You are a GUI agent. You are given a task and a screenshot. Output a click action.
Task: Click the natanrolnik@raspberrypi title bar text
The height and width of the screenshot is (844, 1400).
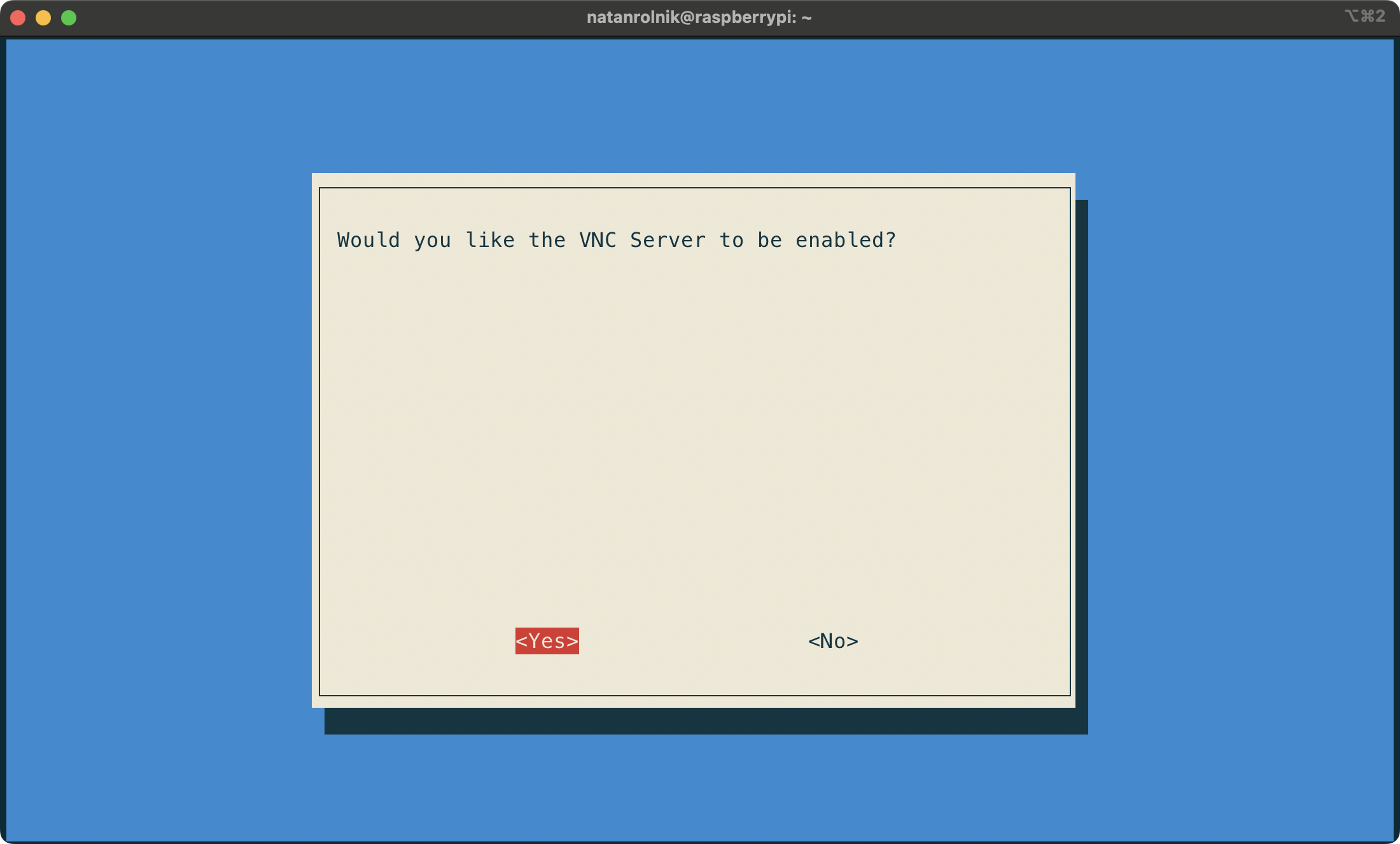pyautogui.click(x=699, y=17)
